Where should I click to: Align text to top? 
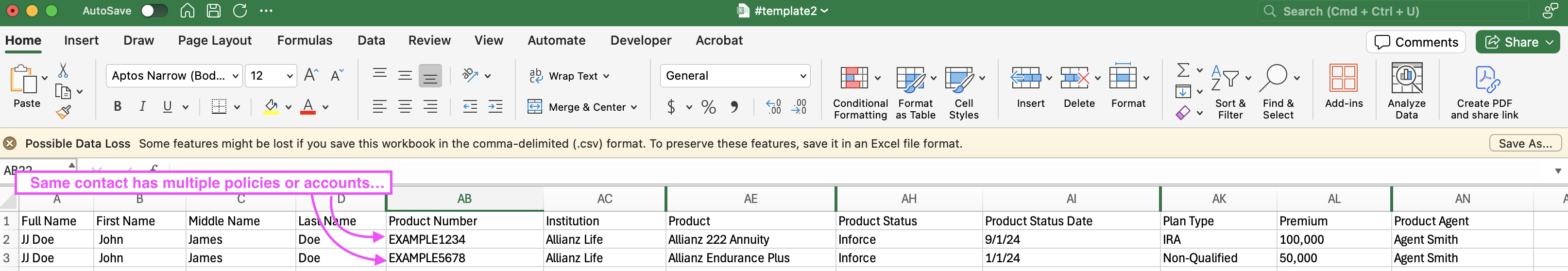tap(380, 75)
